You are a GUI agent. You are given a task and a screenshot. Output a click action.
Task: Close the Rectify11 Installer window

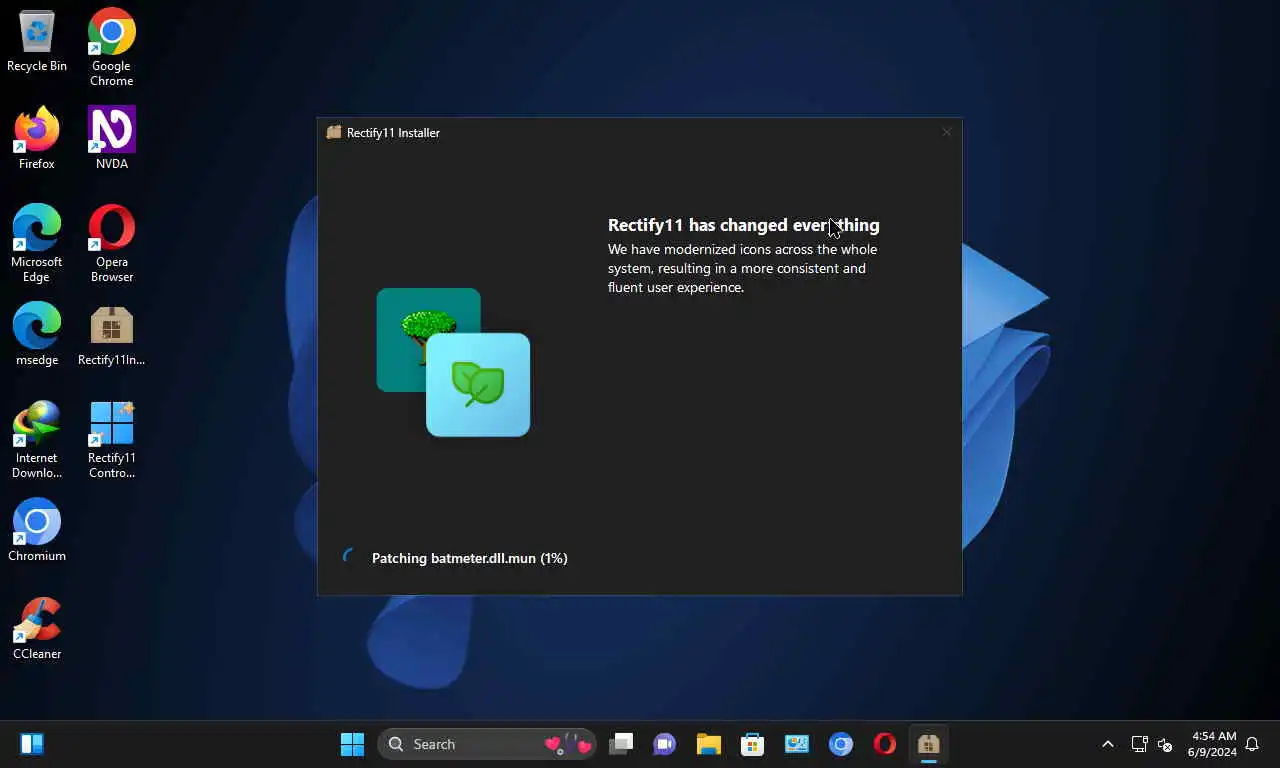[x=946, y=132]
